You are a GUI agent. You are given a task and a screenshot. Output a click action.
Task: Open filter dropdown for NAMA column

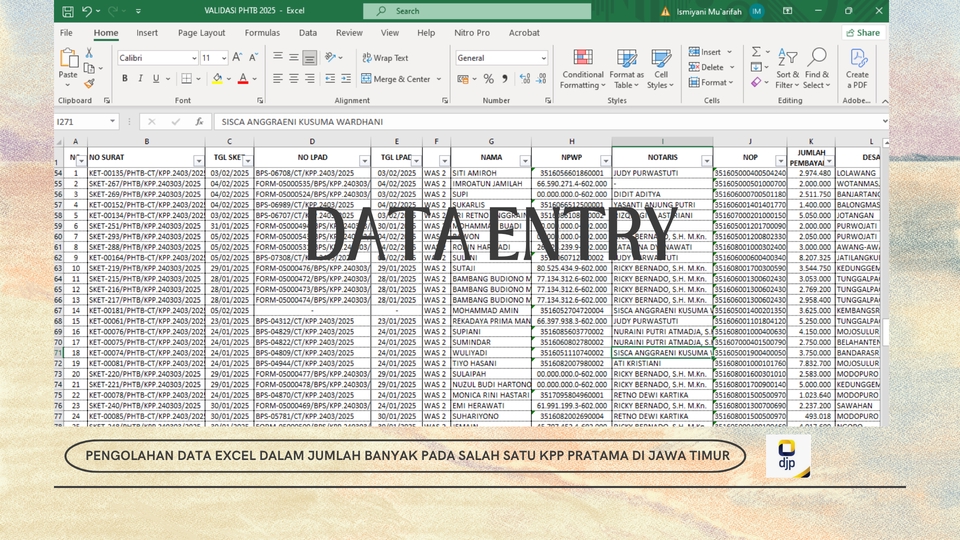point(525,161)
